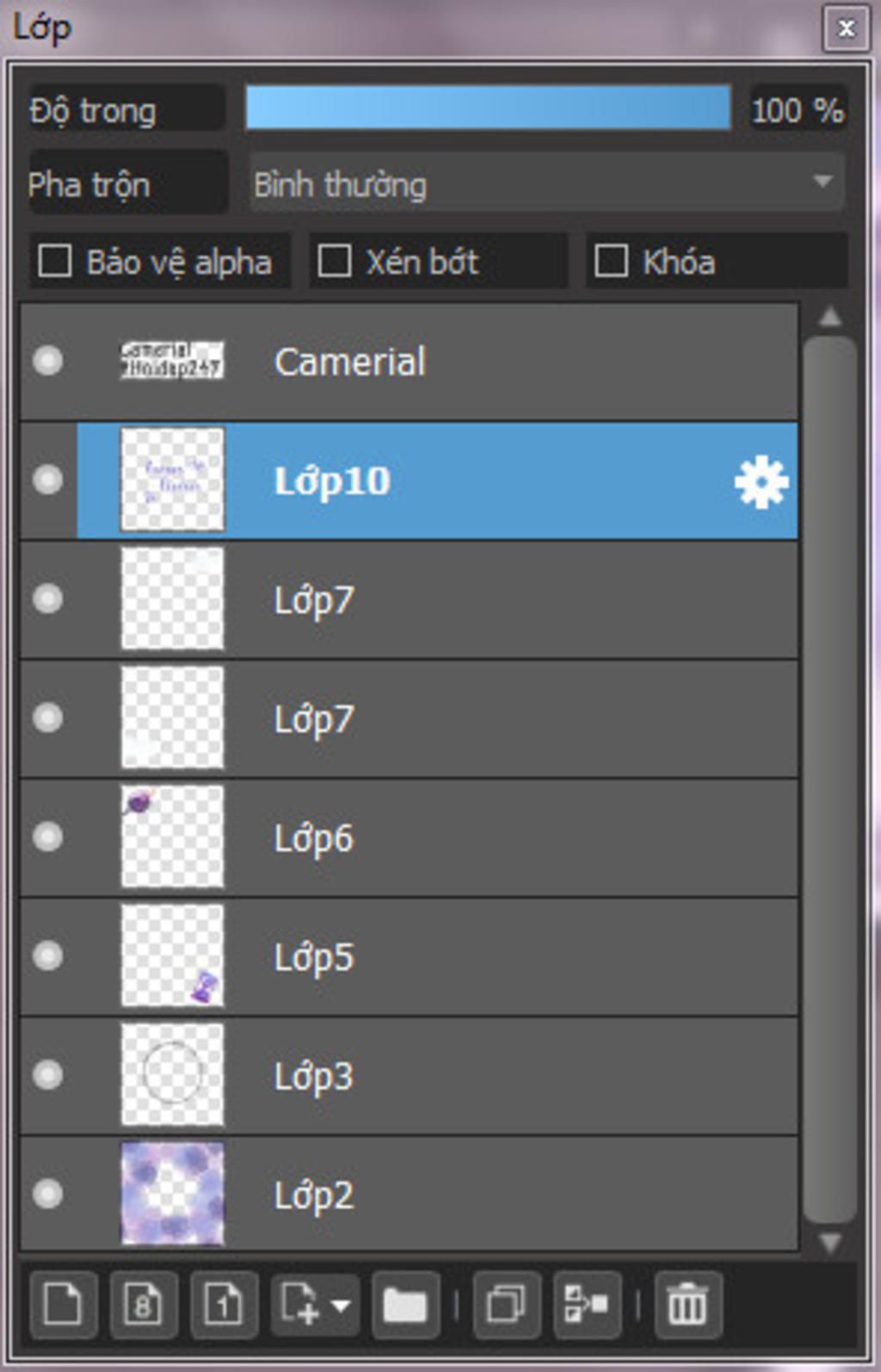Tick the Xén bớt checkbox
This screenshot has width=881, height=1372.
(x=334, y=261)
